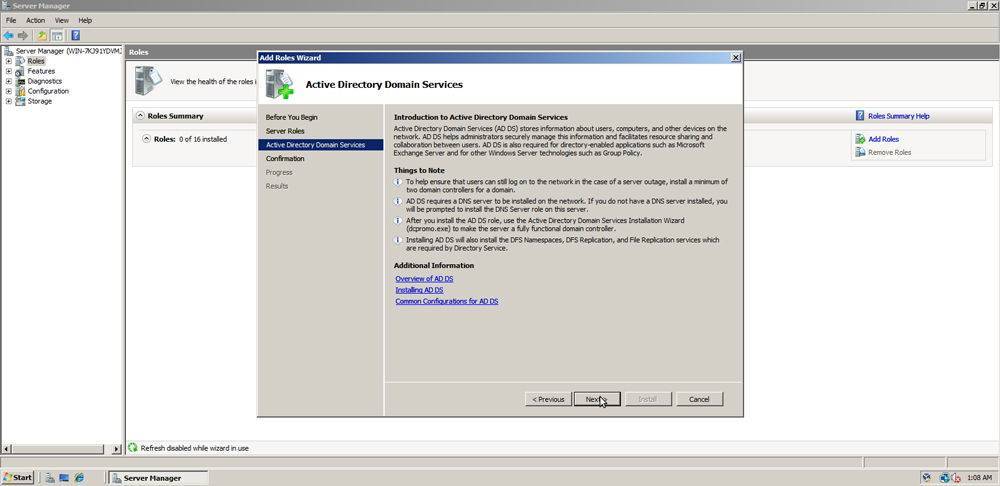Screen dimensions: 1000x486
Task: Select Storage node in console tree
Action: coord(40,101)
